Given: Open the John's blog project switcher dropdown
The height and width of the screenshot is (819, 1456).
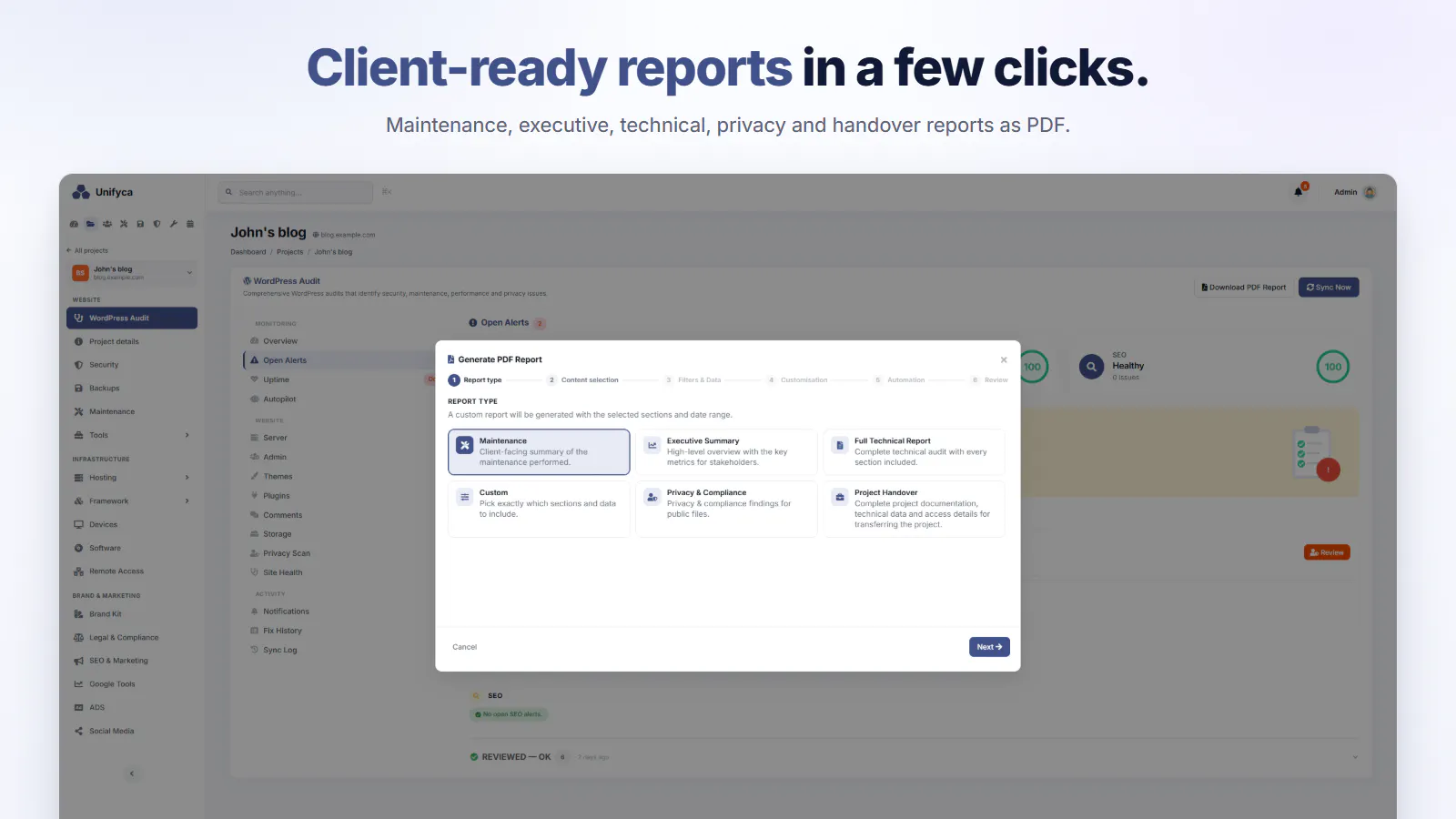Looking at the screenshot, I should click(x=133, y=272).
